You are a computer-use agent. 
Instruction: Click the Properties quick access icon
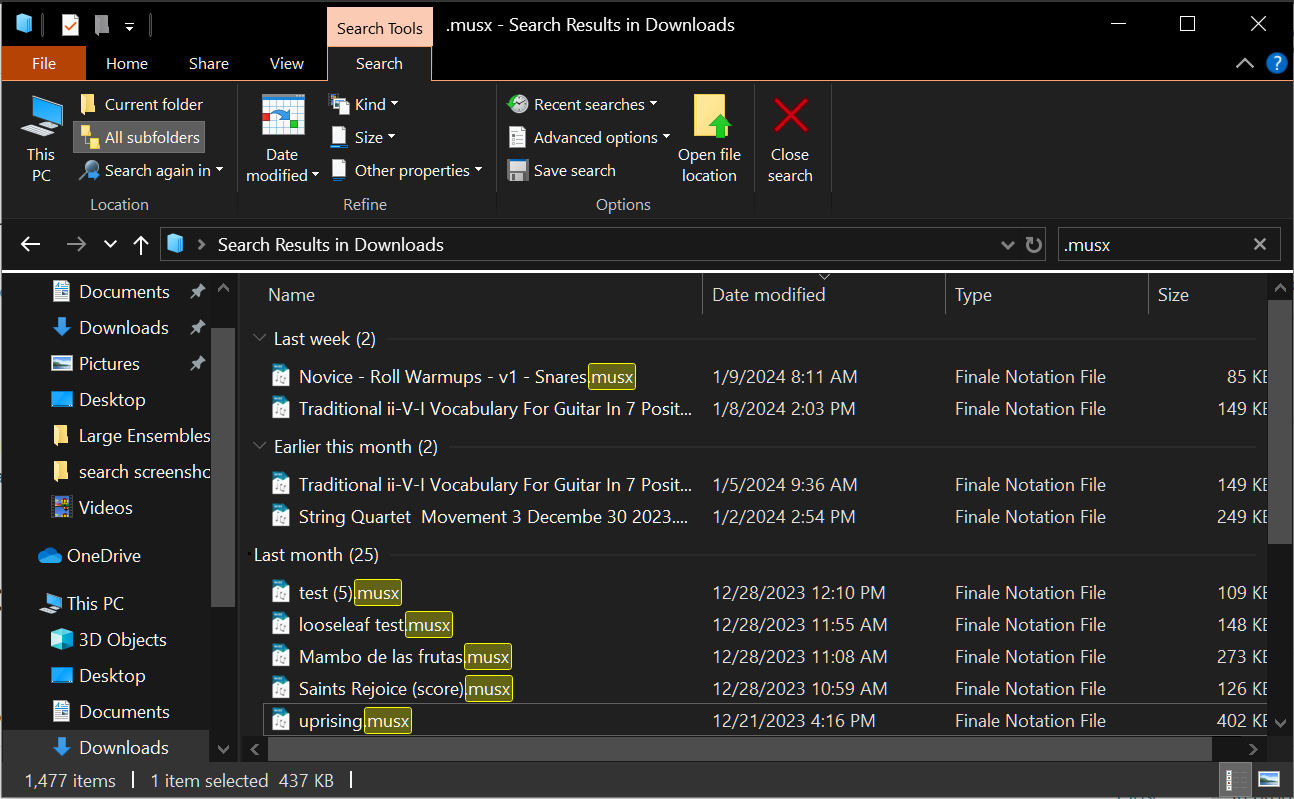tap(70, 25)
